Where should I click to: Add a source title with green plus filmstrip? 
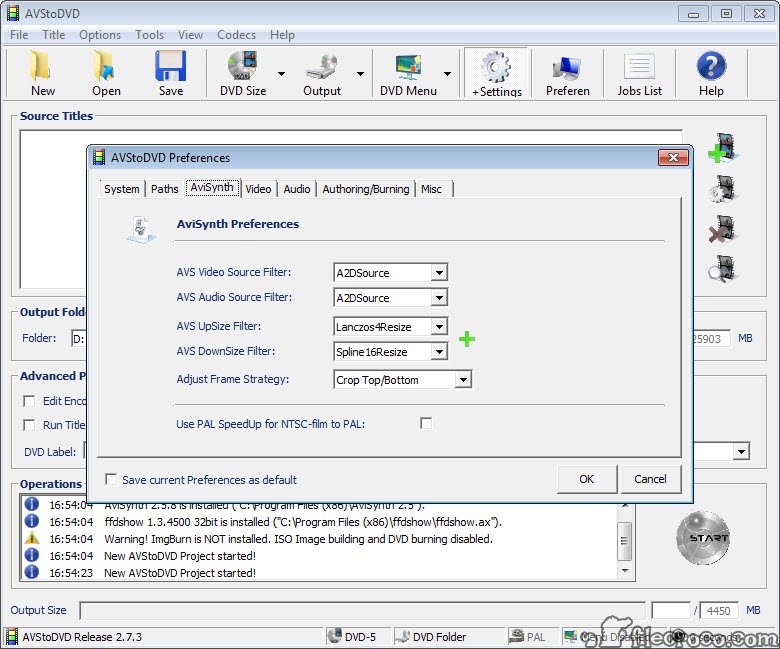pos(723,148)
